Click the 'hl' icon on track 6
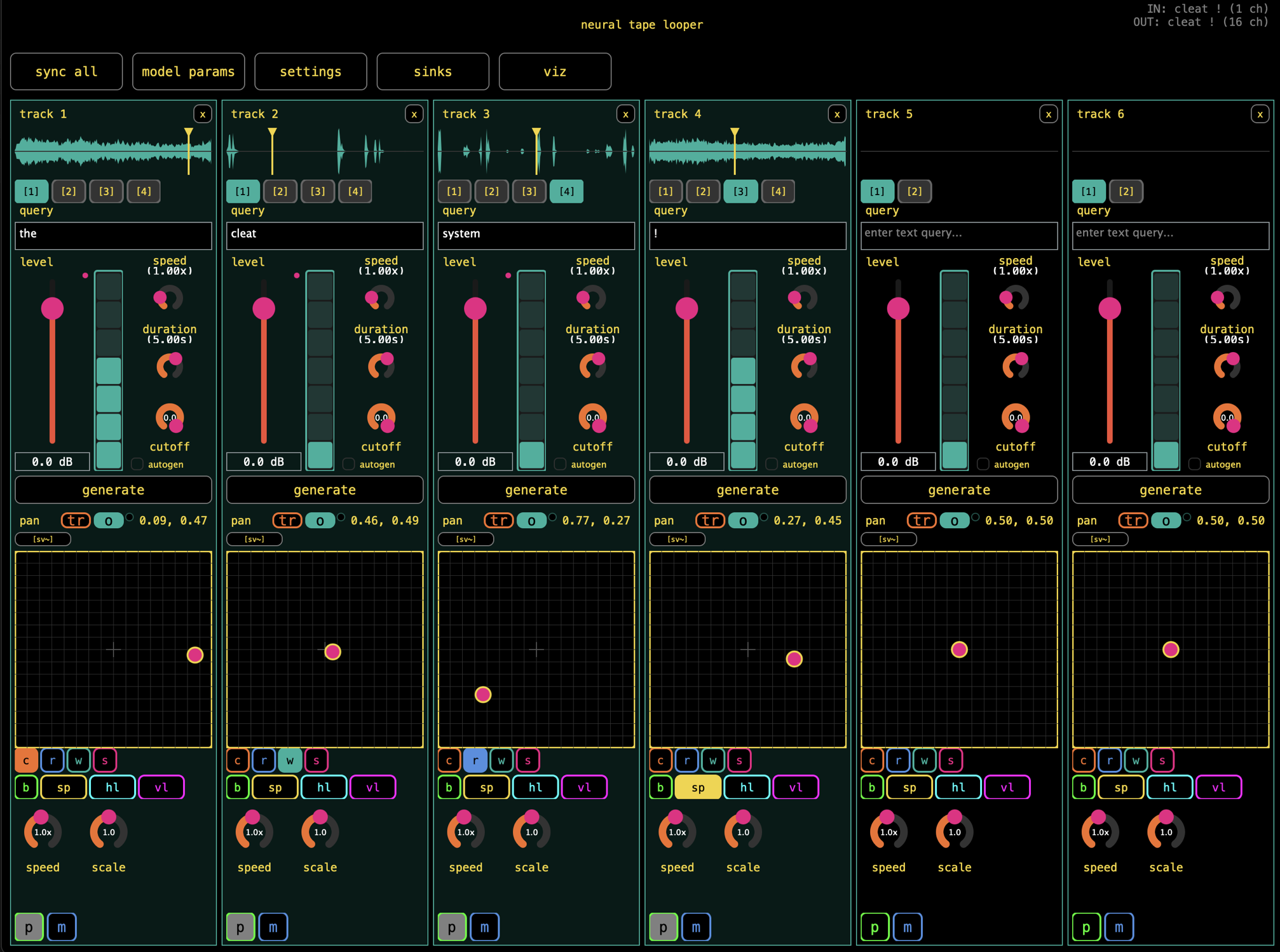Image resolution: width=1280 pixels, height=952 pixels. (1169, 787)
